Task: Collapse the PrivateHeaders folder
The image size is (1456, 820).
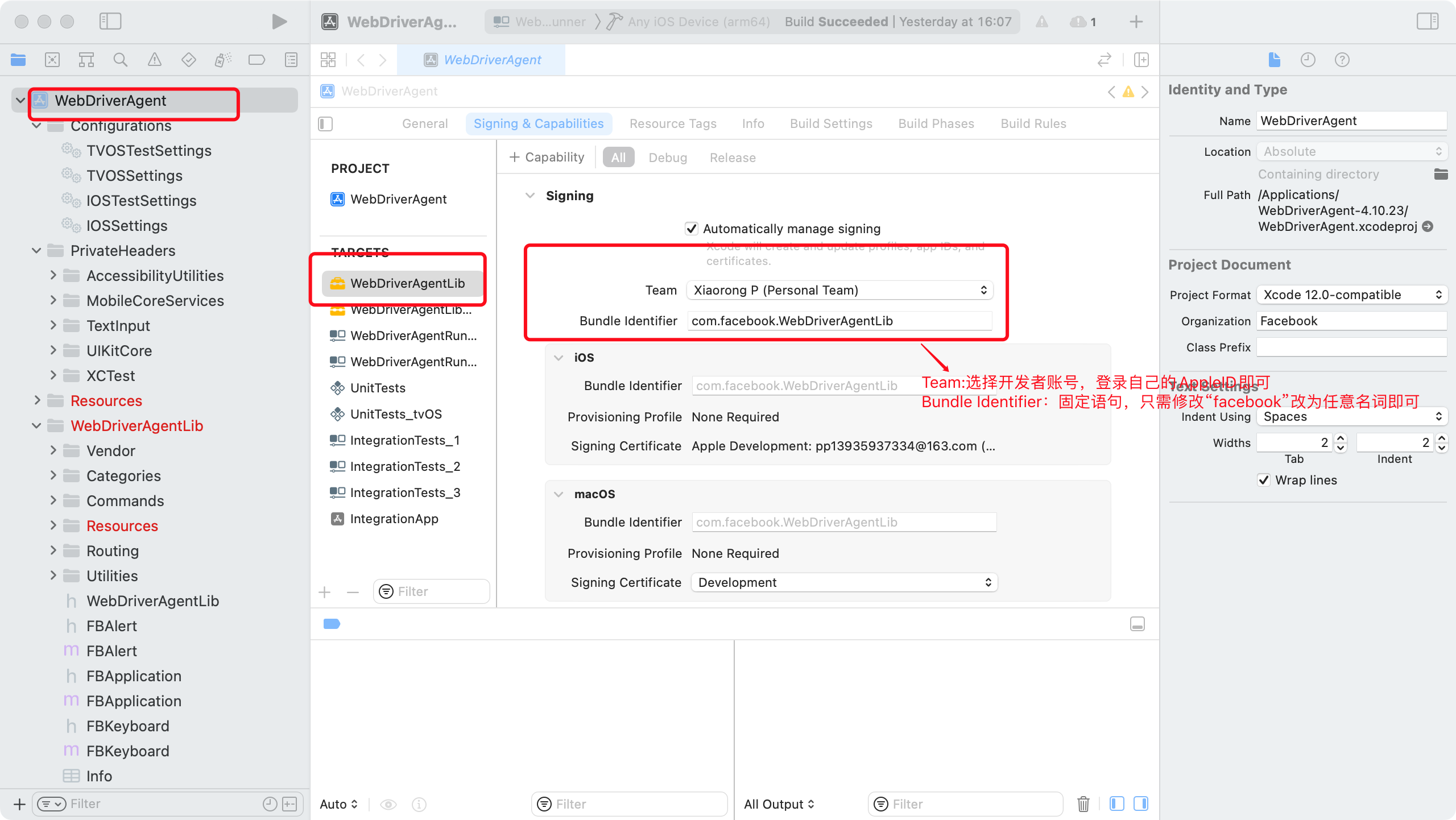Action: 36,250
